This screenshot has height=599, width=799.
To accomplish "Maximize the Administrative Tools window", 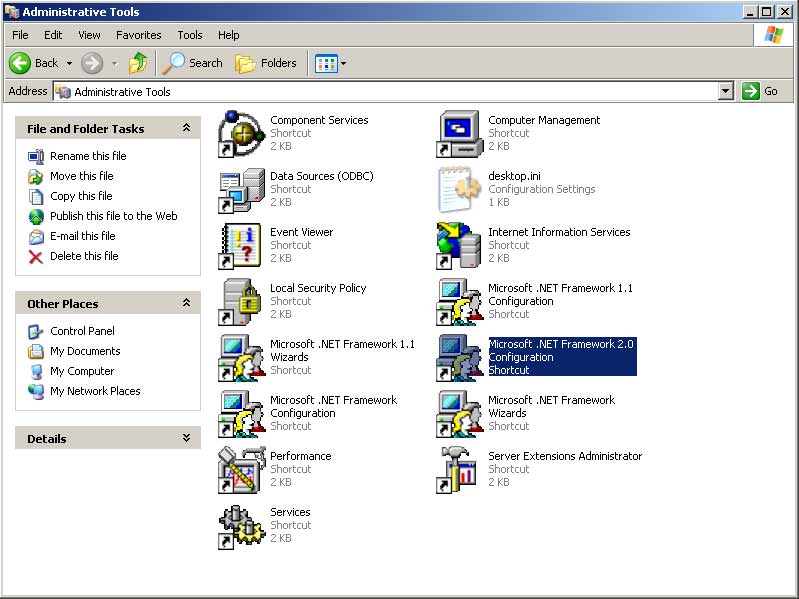I will point(766,12).
